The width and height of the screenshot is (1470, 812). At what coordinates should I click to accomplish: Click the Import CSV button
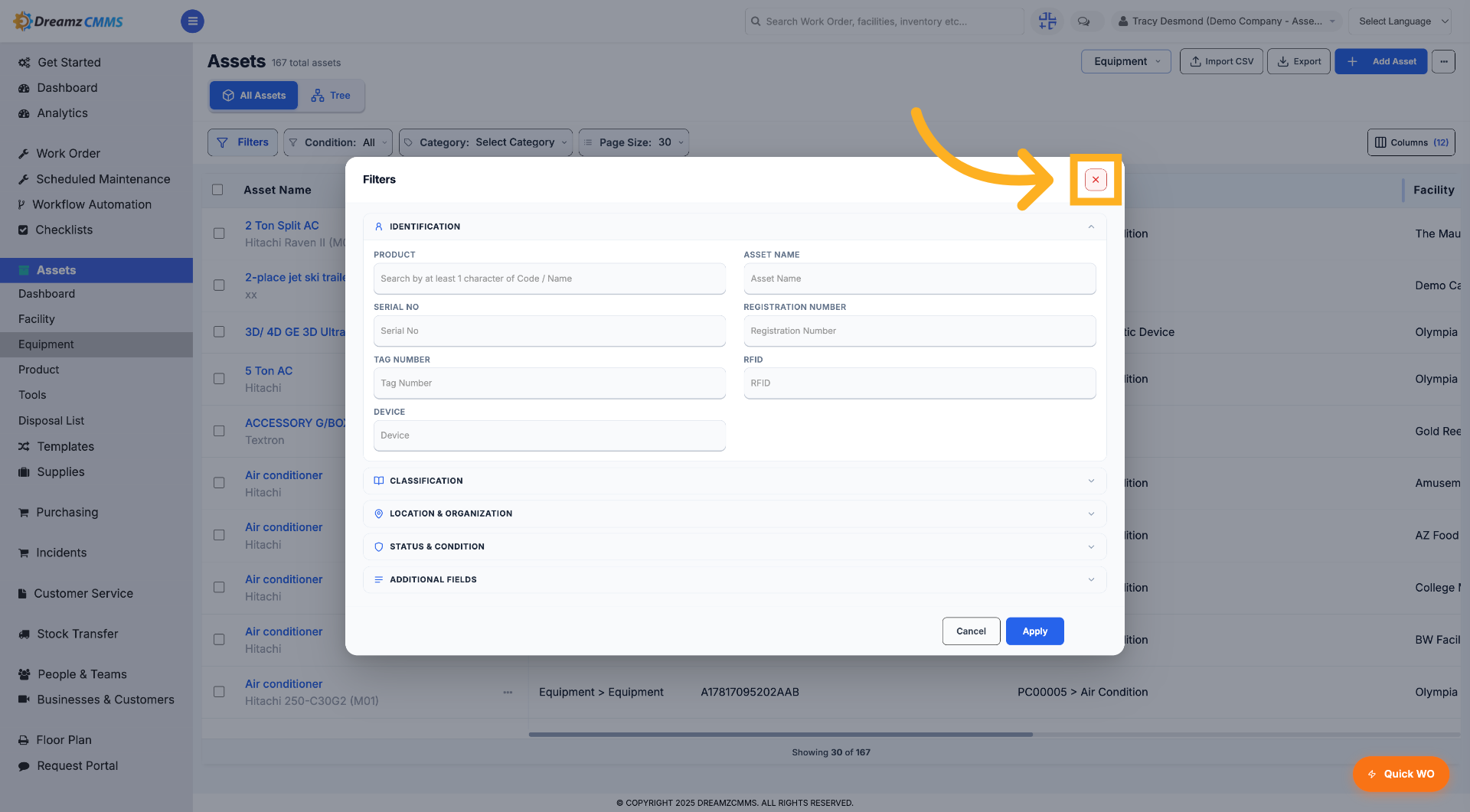[1221, 61]
